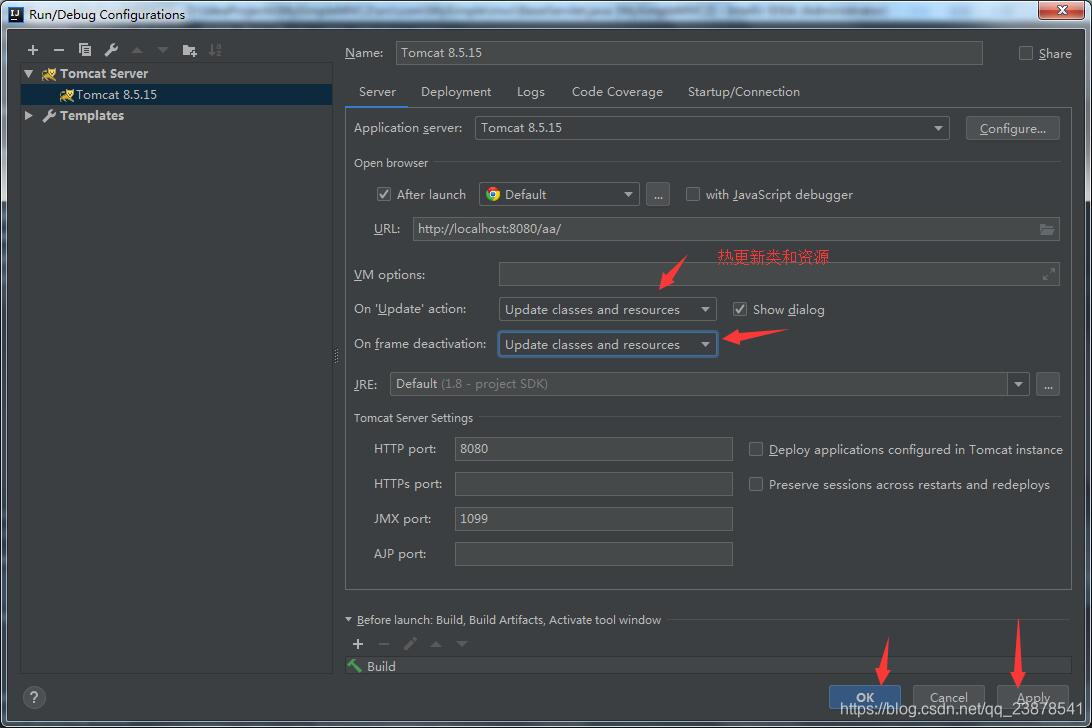The image size is (1092, 728).
Task: Move configuration up with toolbar arrow
Action: tap(137, 50)
